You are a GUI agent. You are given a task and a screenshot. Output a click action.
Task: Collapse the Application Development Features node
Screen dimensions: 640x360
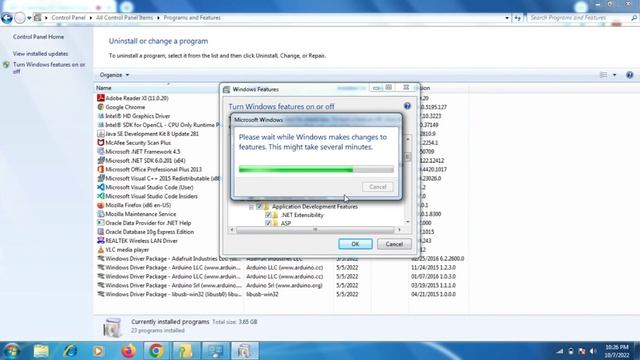(251, 207)
